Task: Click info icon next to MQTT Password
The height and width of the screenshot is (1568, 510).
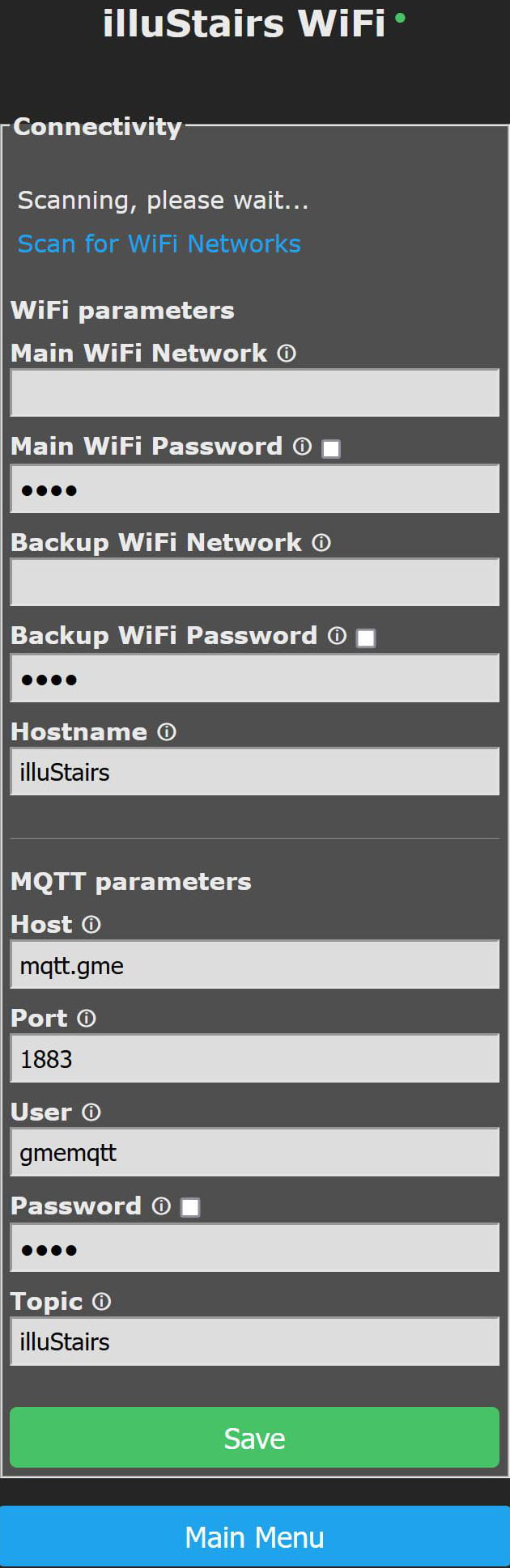Action: pos(161,1206)
